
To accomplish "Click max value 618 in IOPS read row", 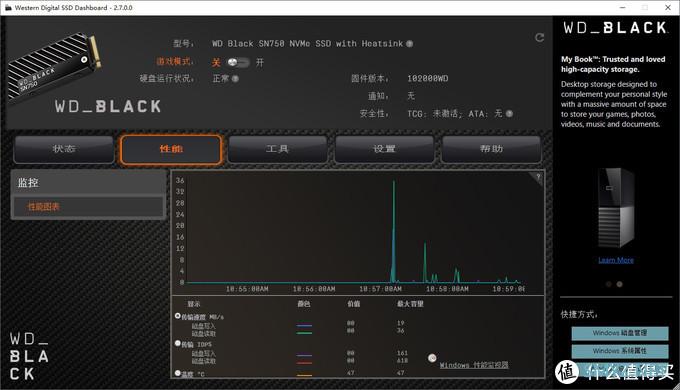I will [402, 360].
